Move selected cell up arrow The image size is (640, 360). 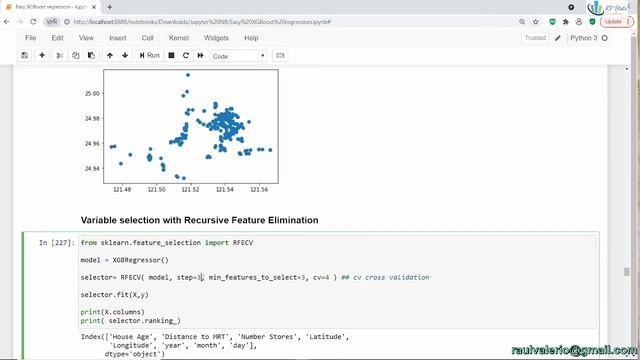click(110, 56)
